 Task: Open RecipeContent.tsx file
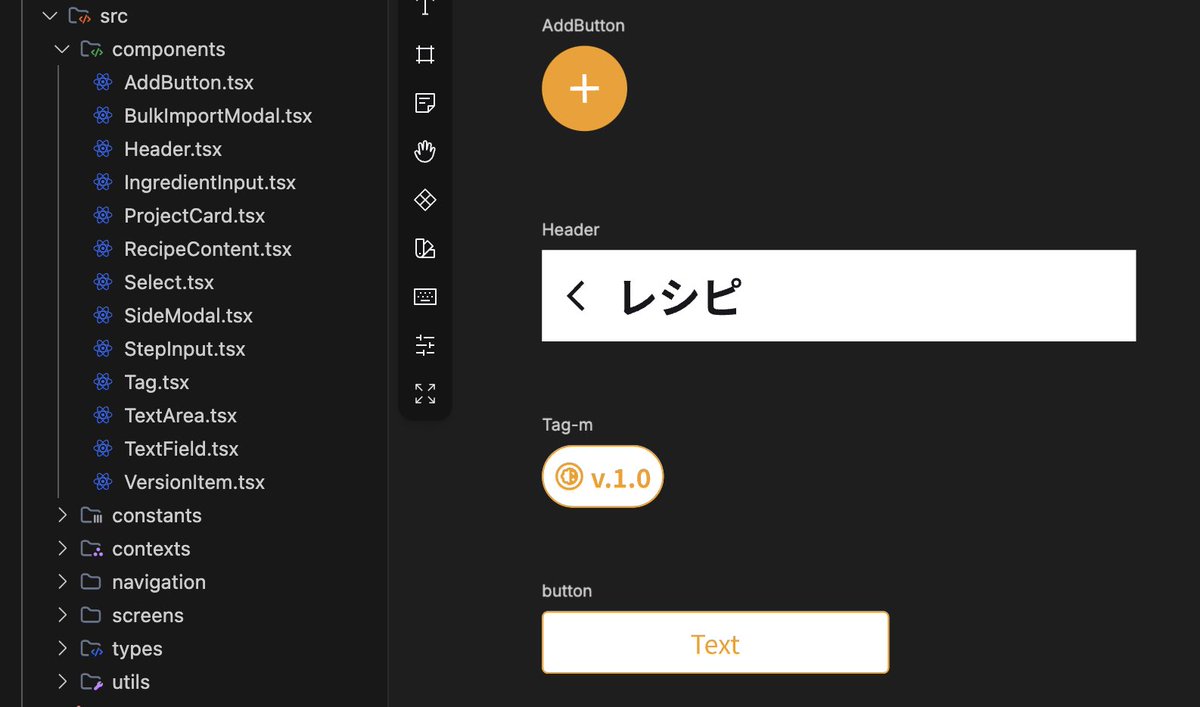coord(208,249)
